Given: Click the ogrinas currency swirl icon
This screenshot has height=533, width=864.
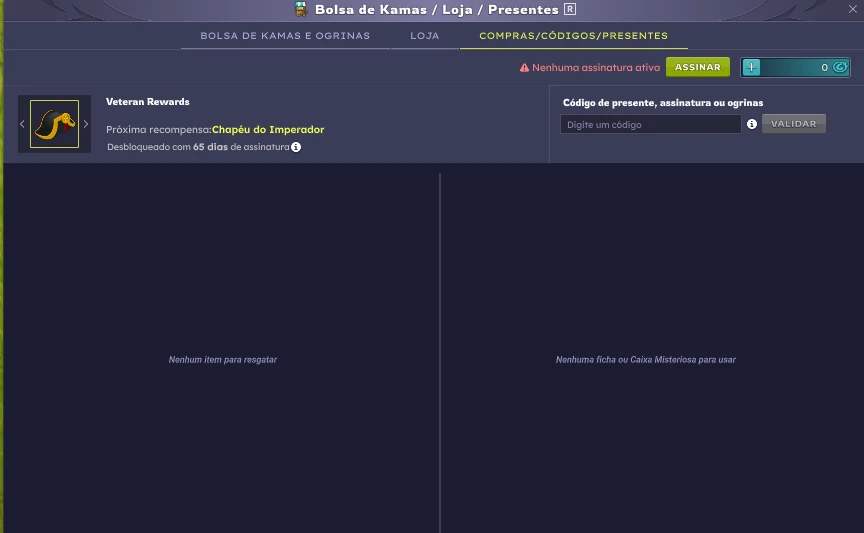Looking at the screenshot, I should pyautogui.click(x=840, y=67).
